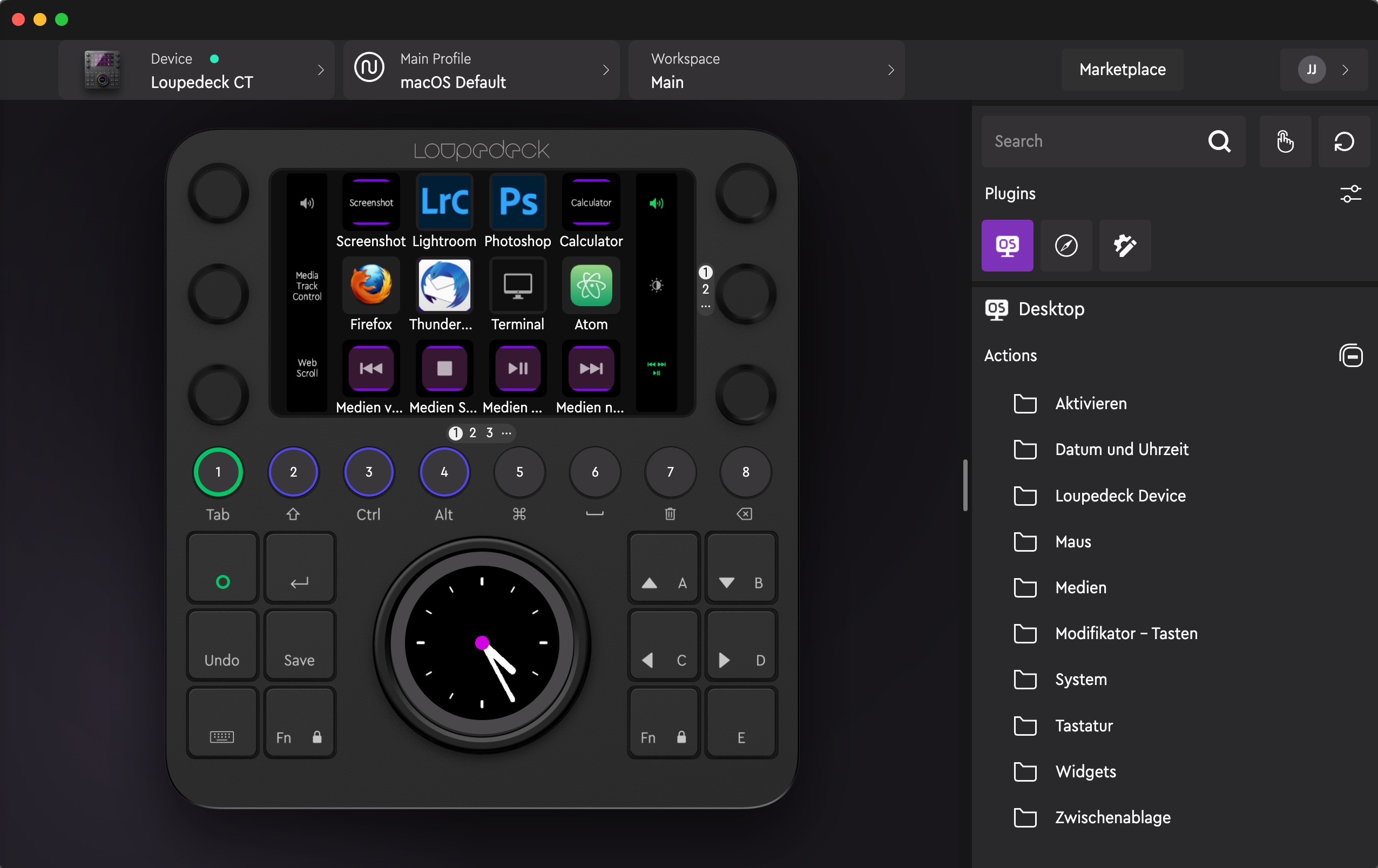
Task: Select the left volume dial slot
Action: [x=307, y=203]
